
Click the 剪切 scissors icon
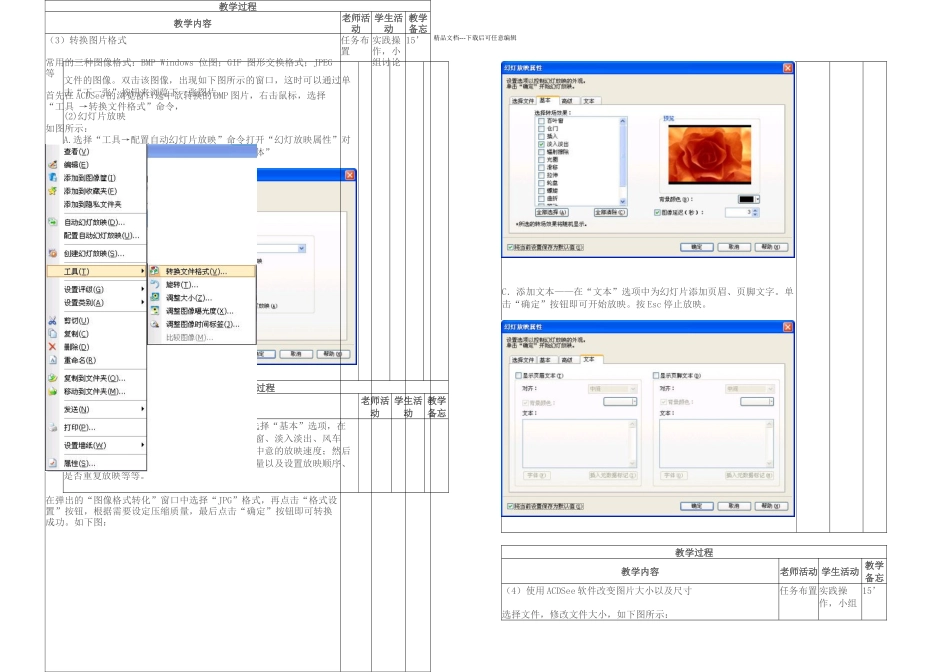[53, 321]
